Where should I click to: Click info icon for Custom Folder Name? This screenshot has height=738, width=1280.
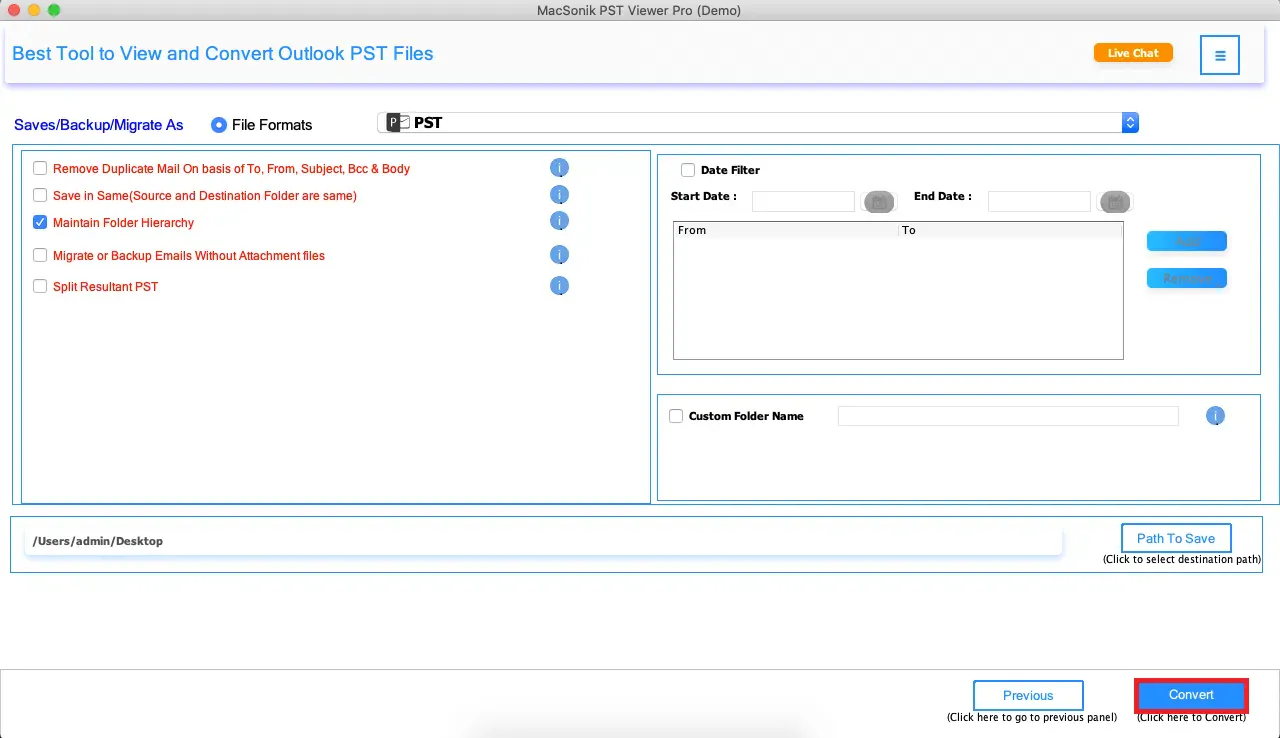[x=1215, y=416]
